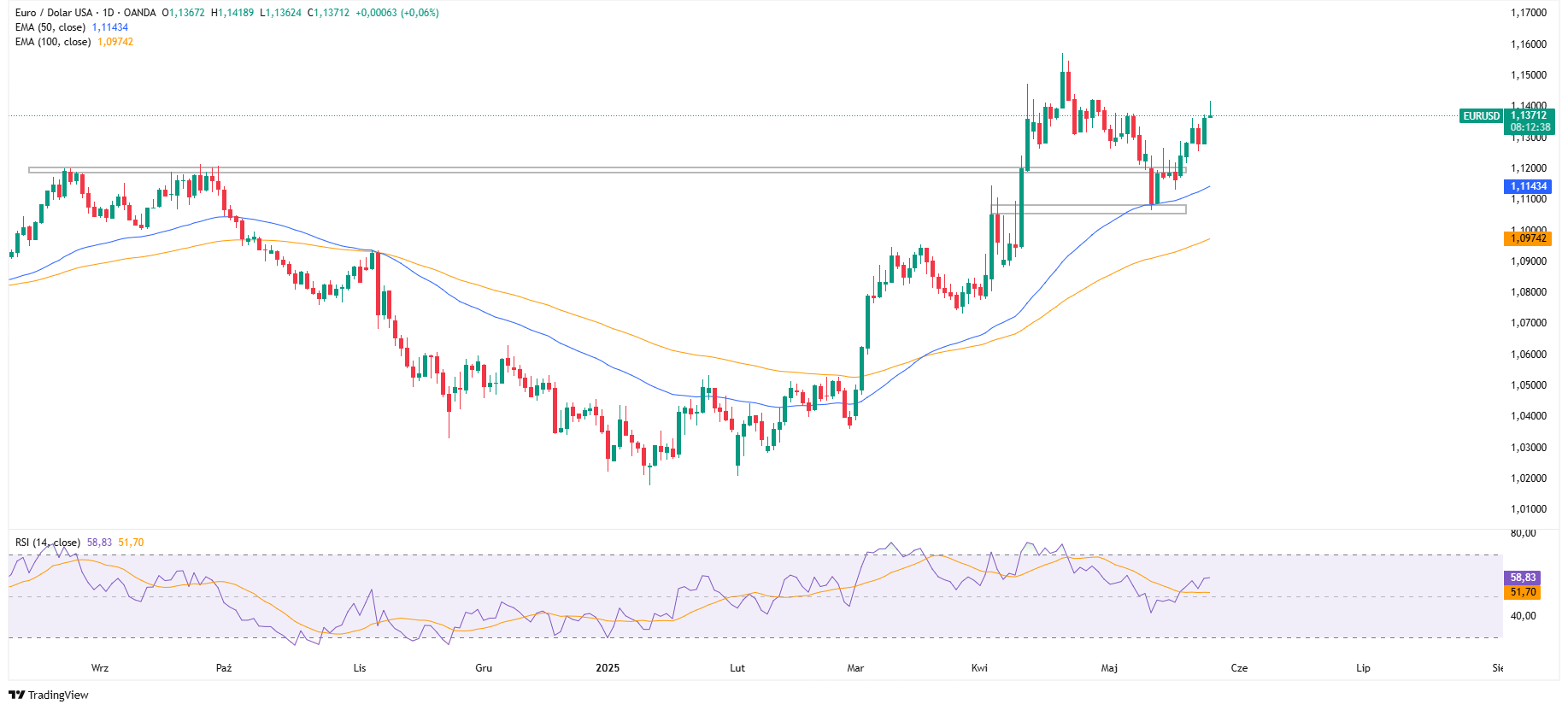
Task: Click the 1,04000 price axis label
Action: [x=1529, y=416]
